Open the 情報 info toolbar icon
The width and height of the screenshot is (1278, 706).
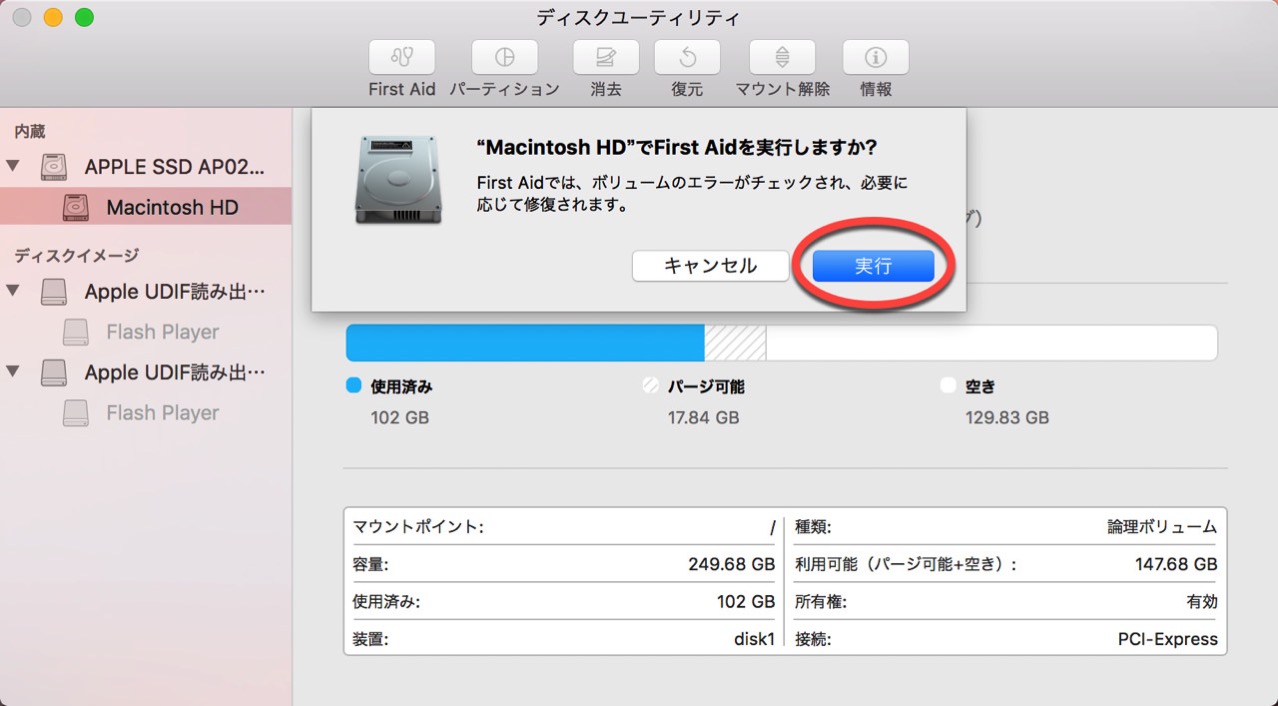876,57
